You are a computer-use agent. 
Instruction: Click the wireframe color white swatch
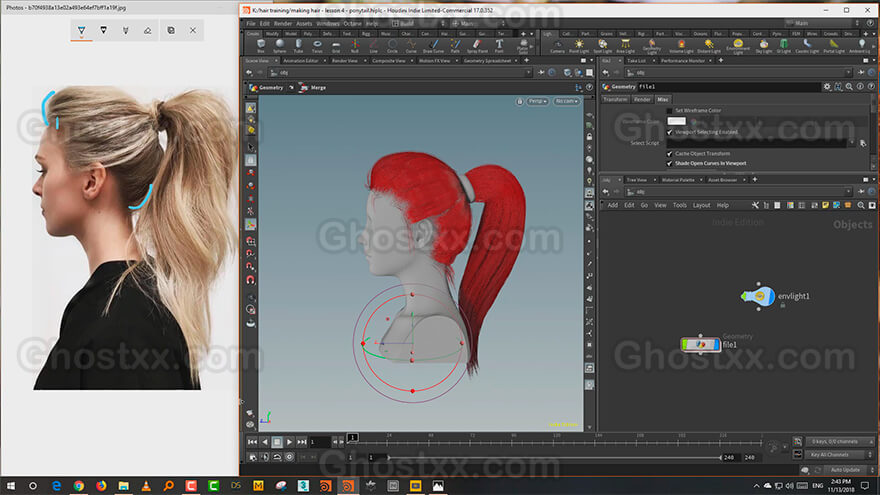676,121
